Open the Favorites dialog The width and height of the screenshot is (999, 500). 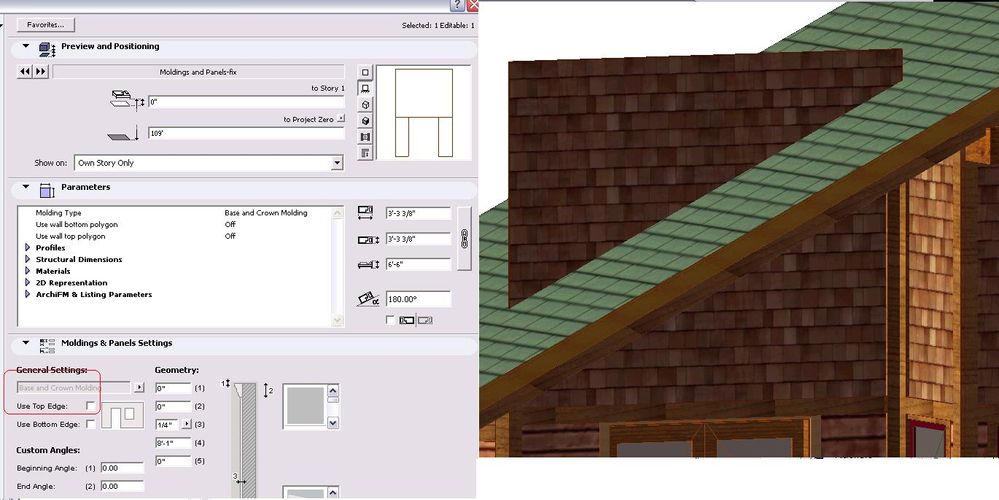click(x=45, y=25)
